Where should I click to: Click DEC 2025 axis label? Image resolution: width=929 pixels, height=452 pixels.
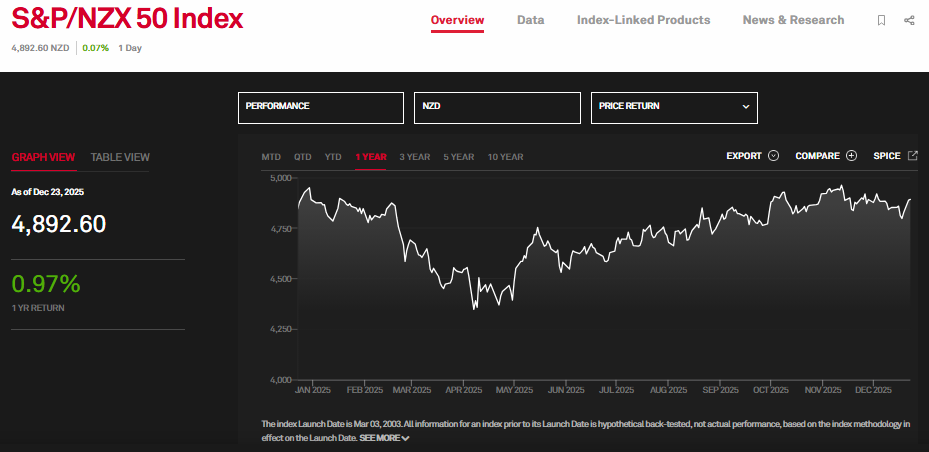point(873,390)
